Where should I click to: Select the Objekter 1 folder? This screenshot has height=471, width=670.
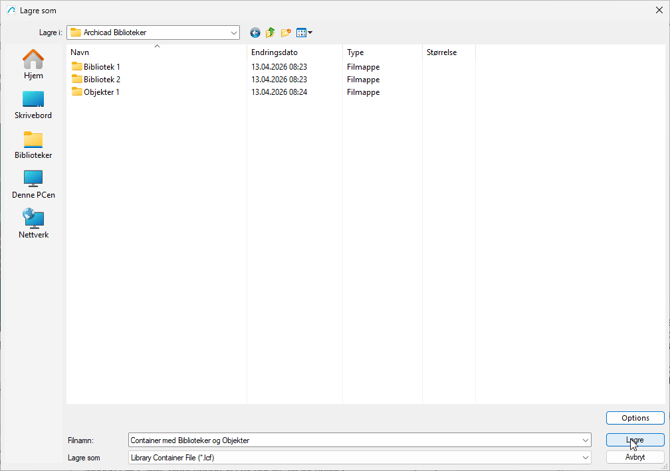[101, 92]
